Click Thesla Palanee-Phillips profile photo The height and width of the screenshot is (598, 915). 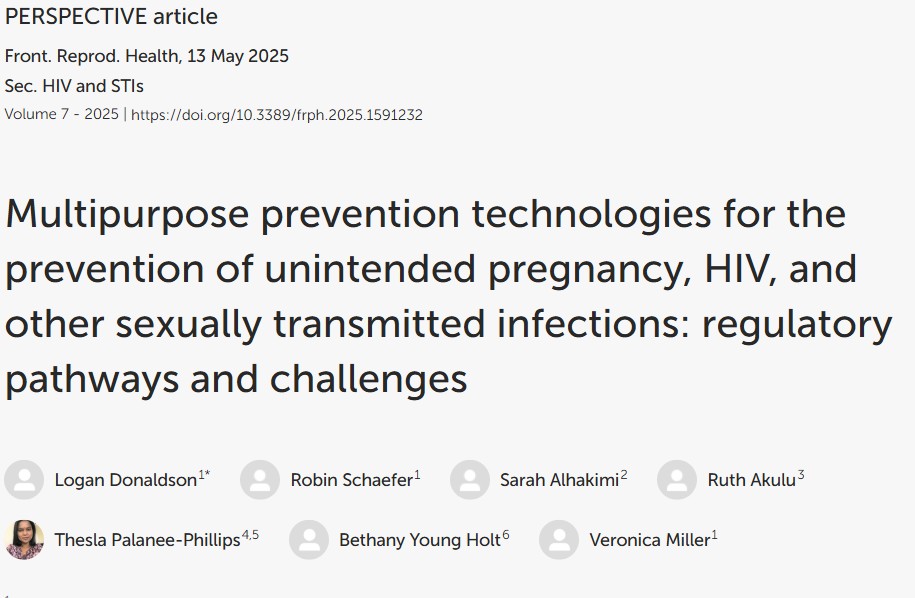pyautogui.click(x=24, y=540)
